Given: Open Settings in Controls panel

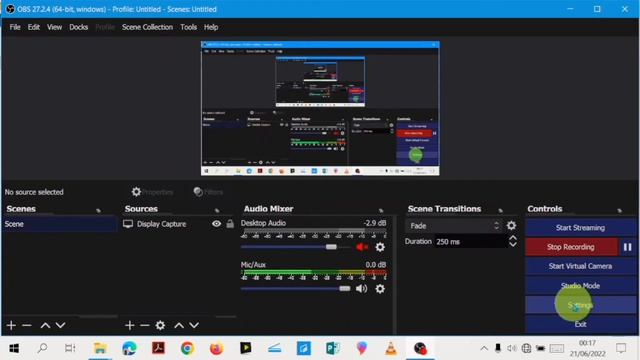Looking at the screenshot, I should click(580, 305).
